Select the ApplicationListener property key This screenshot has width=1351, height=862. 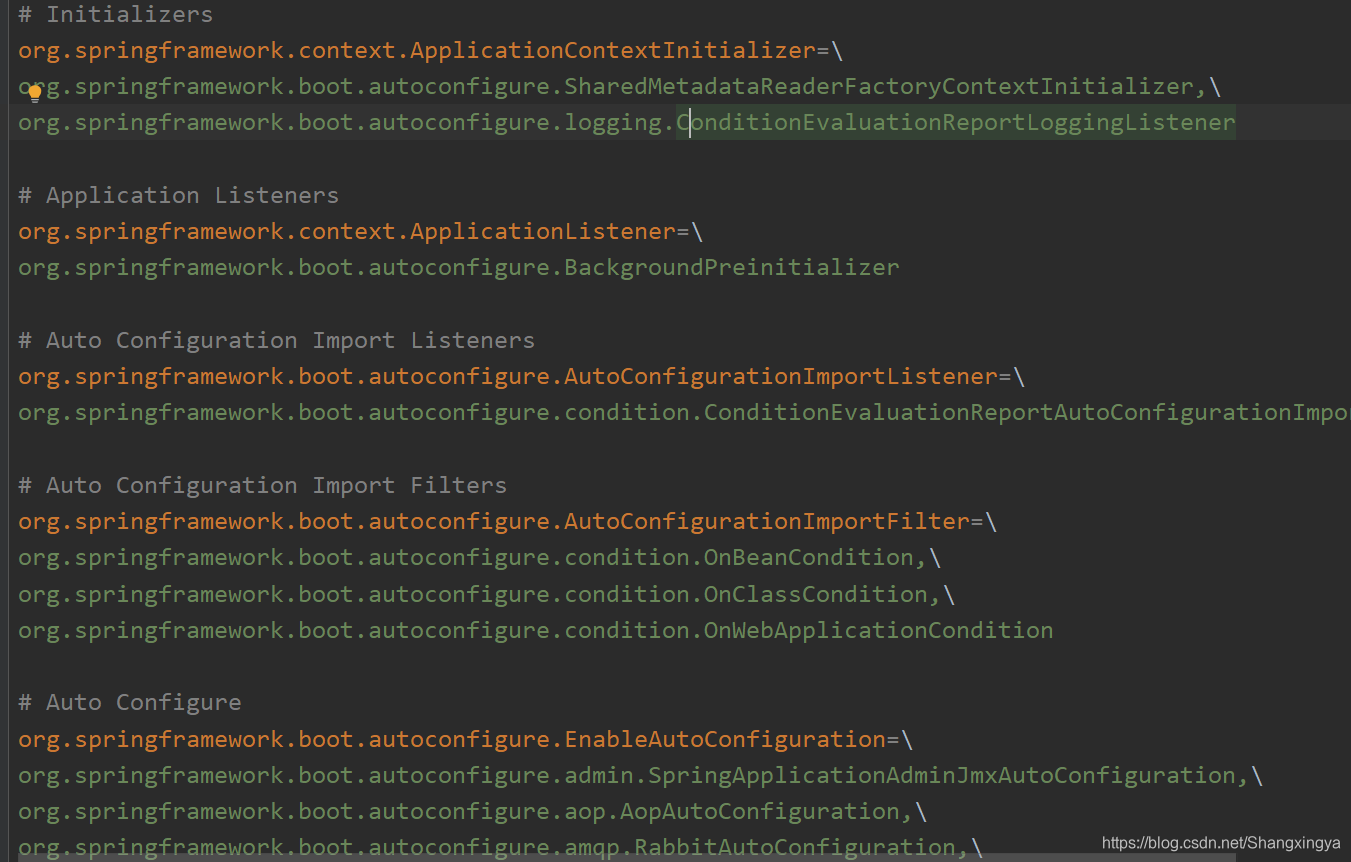click(347, 232)
